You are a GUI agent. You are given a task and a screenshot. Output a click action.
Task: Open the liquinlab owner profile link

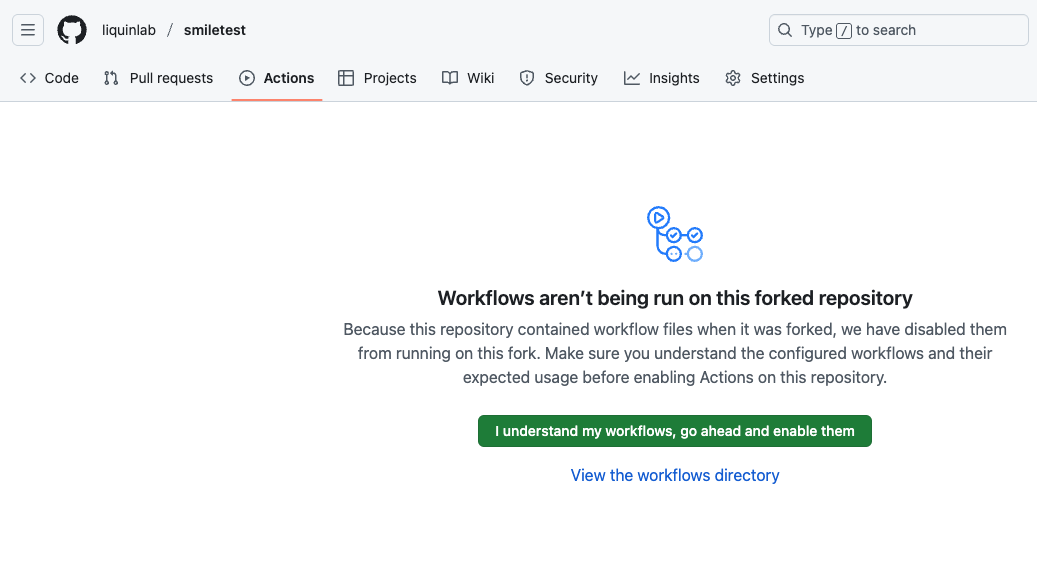pyautogui.click(x=129, y=30)
